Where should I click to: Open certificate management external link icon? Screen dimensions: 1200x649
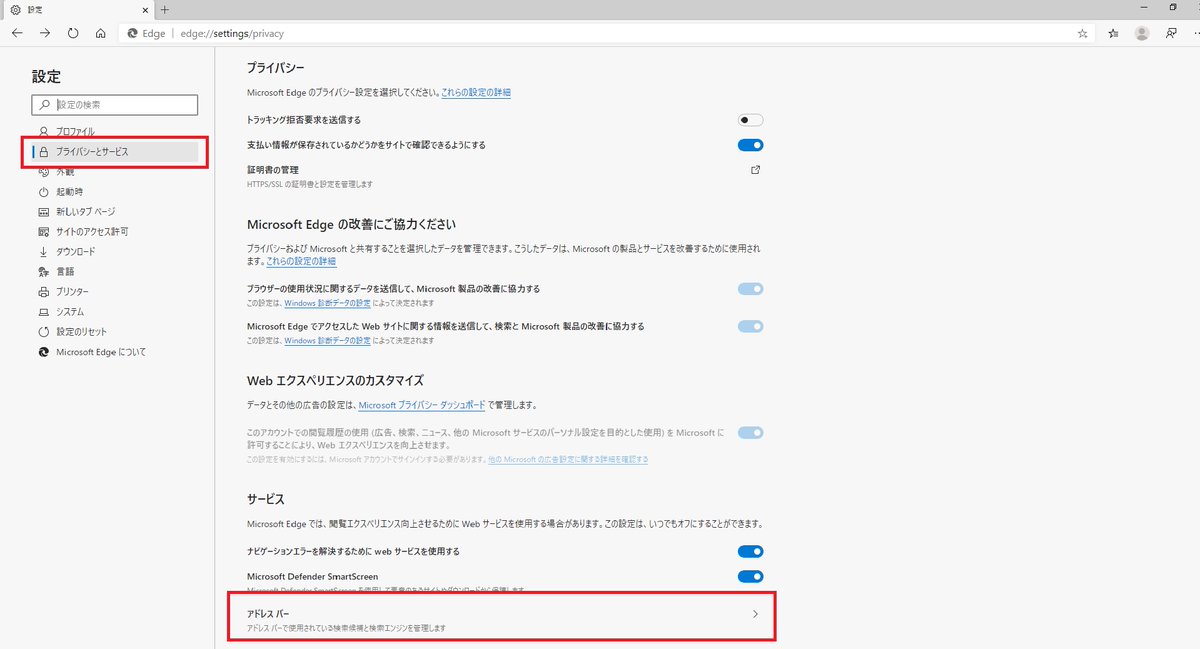[x=756, y=170]
